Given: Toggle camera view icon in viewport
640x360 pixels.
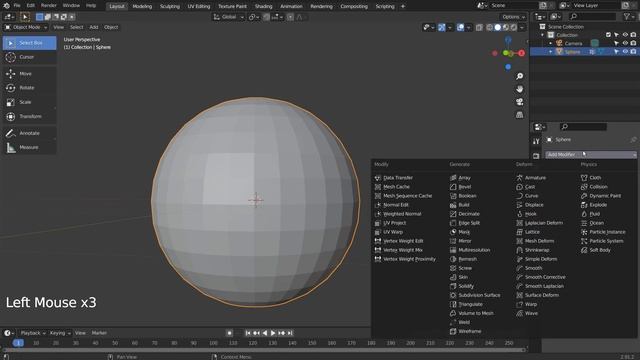Looking at the screenshot, I should tap(519, 102).
